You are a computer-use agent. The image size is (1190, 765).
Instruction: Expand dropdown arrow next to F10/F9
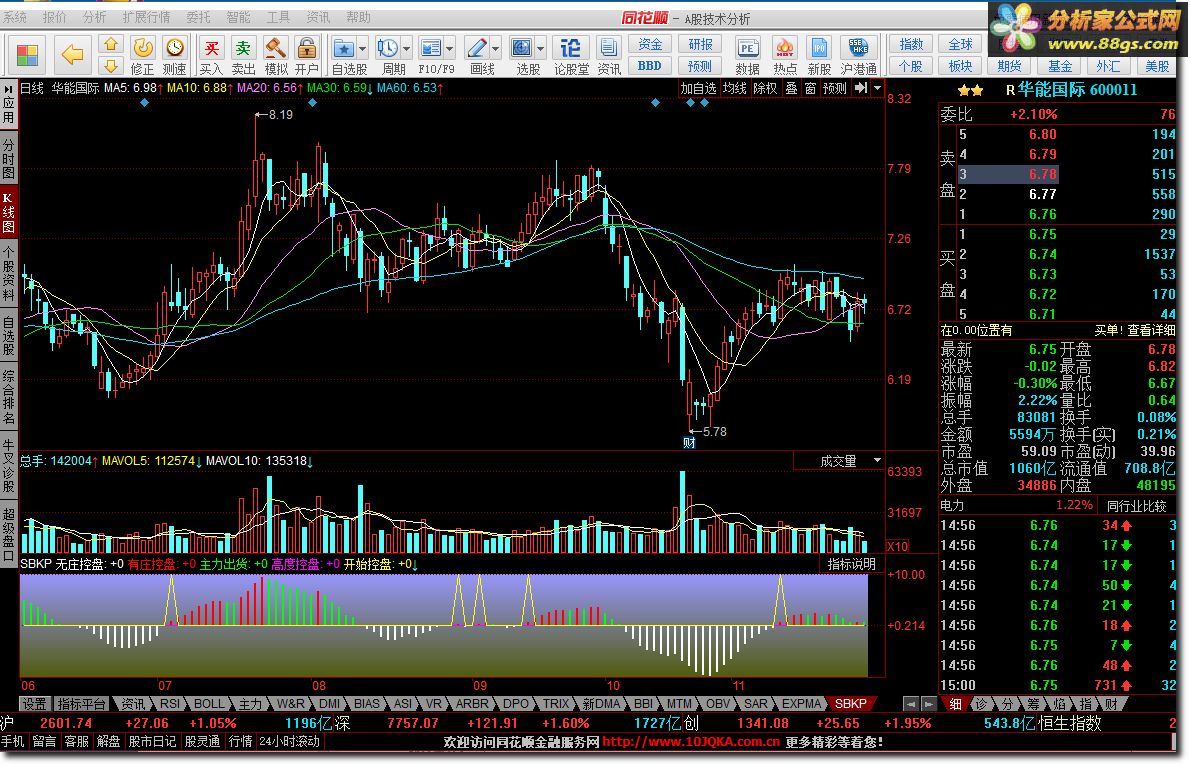click(x=450, y=49)
